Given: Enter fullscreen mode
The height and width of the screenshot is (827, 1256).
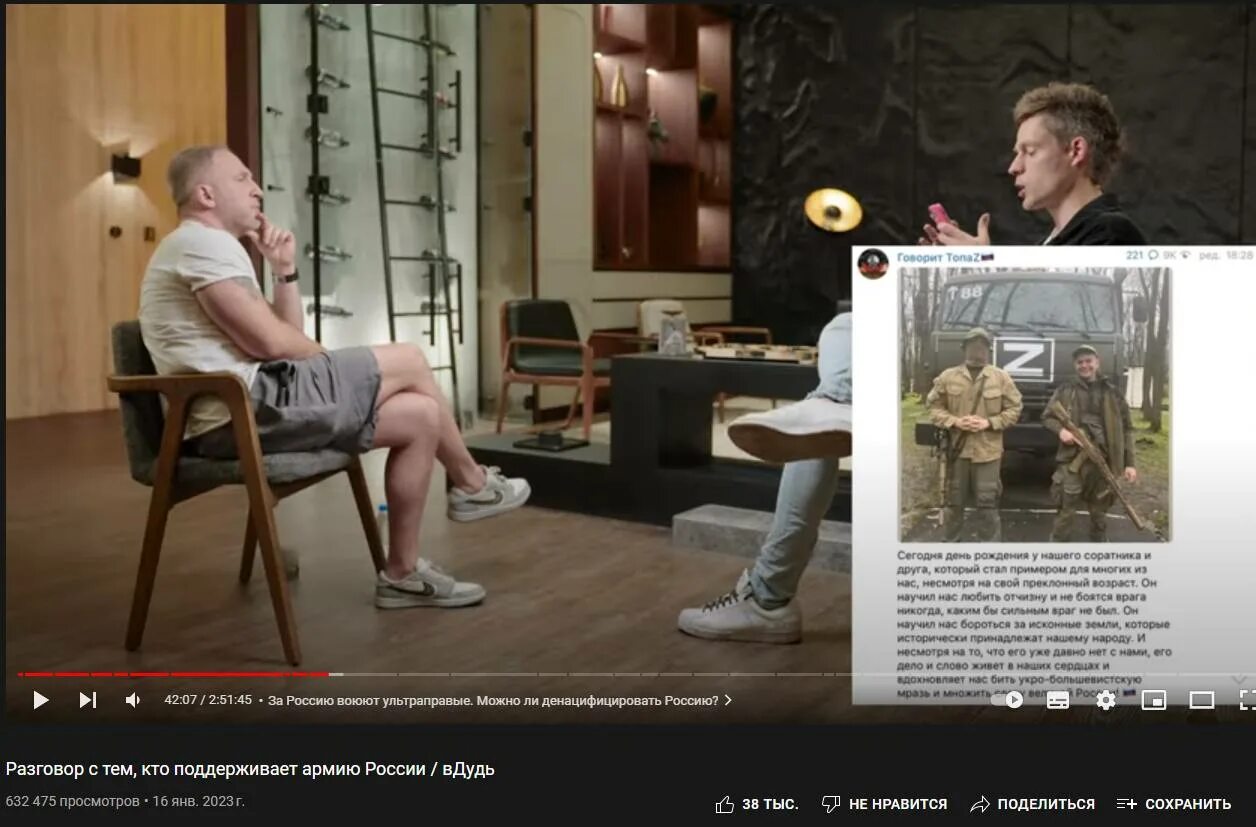Looking at the screenshot, I should [x=1247, y=700].
